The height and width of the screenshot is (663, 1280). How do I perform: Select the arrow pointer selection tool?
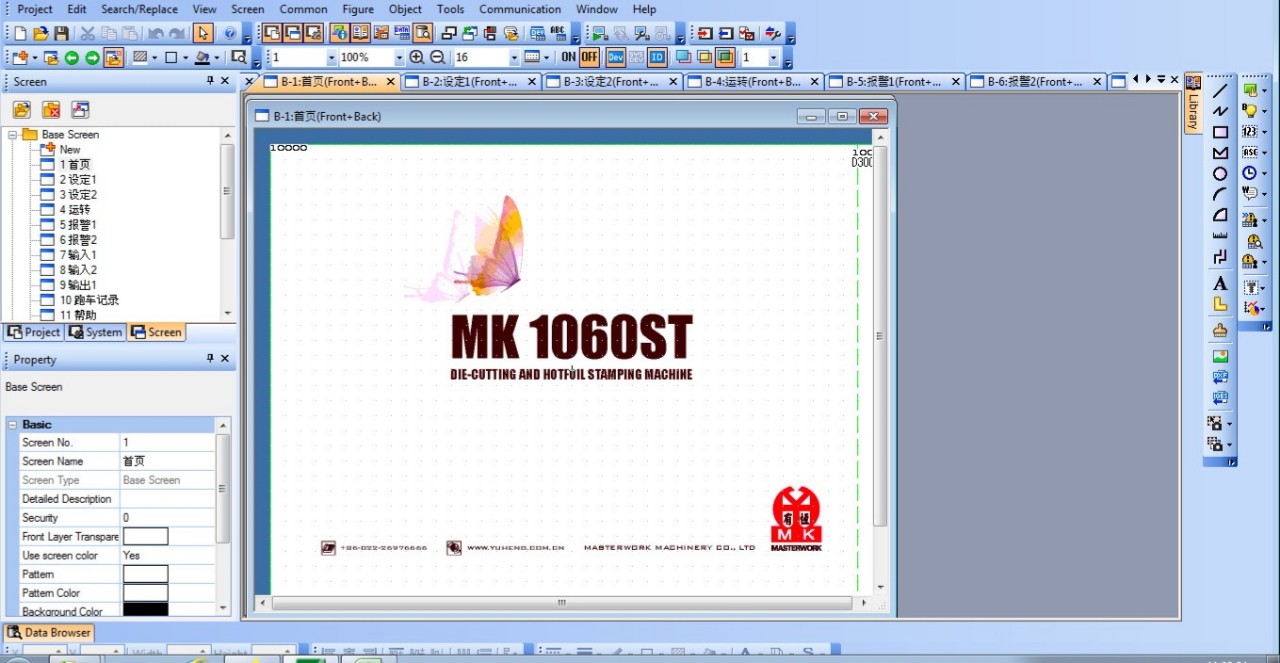click(x=203, y=33)
